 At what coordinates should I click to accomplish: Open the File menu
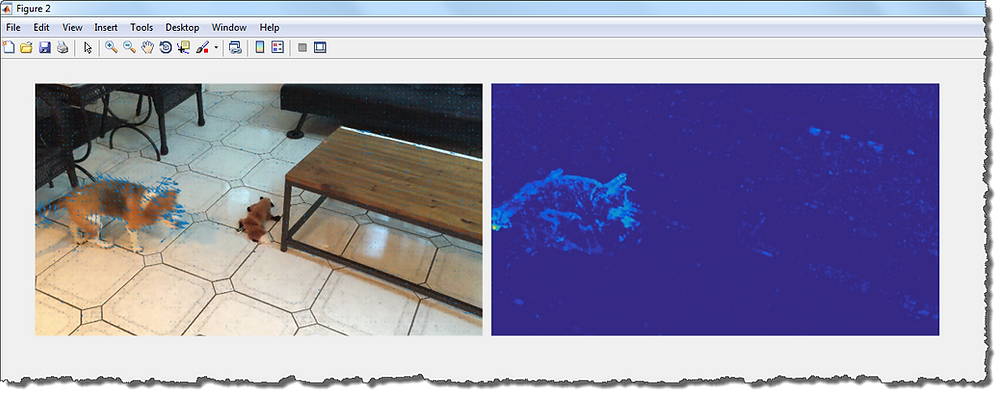click(13, 27)
